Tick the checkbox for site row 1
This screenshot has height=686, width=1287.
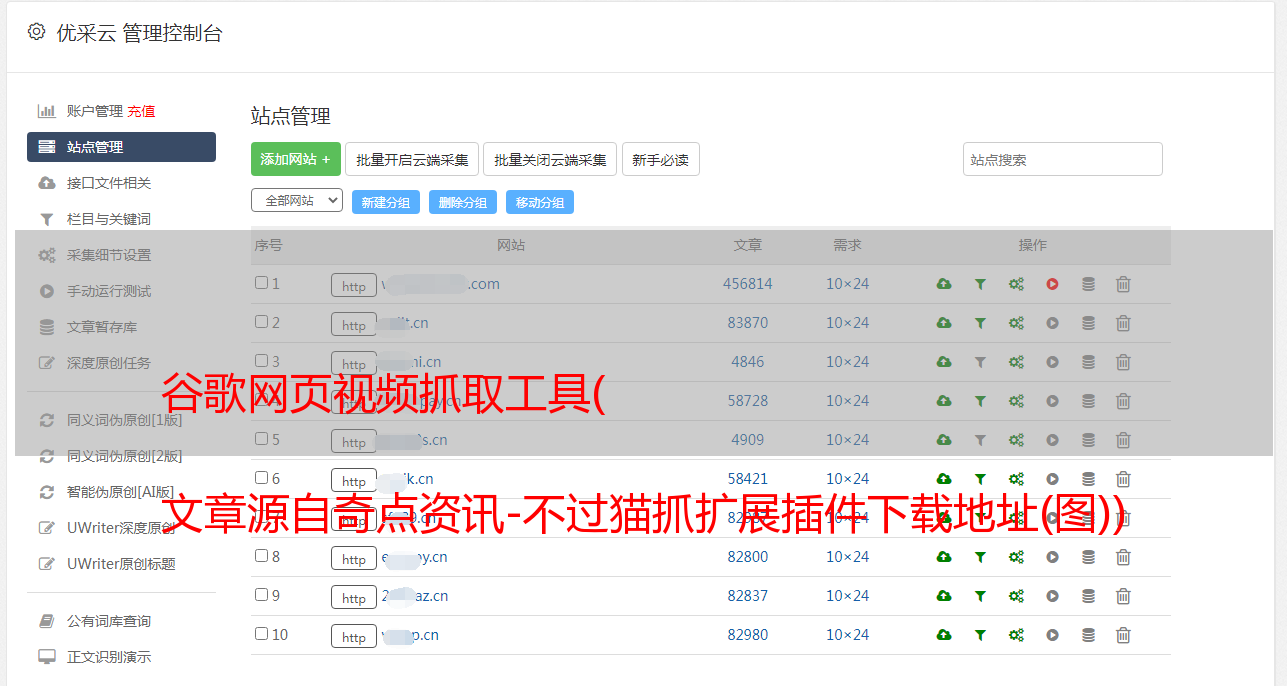point(261,283)
